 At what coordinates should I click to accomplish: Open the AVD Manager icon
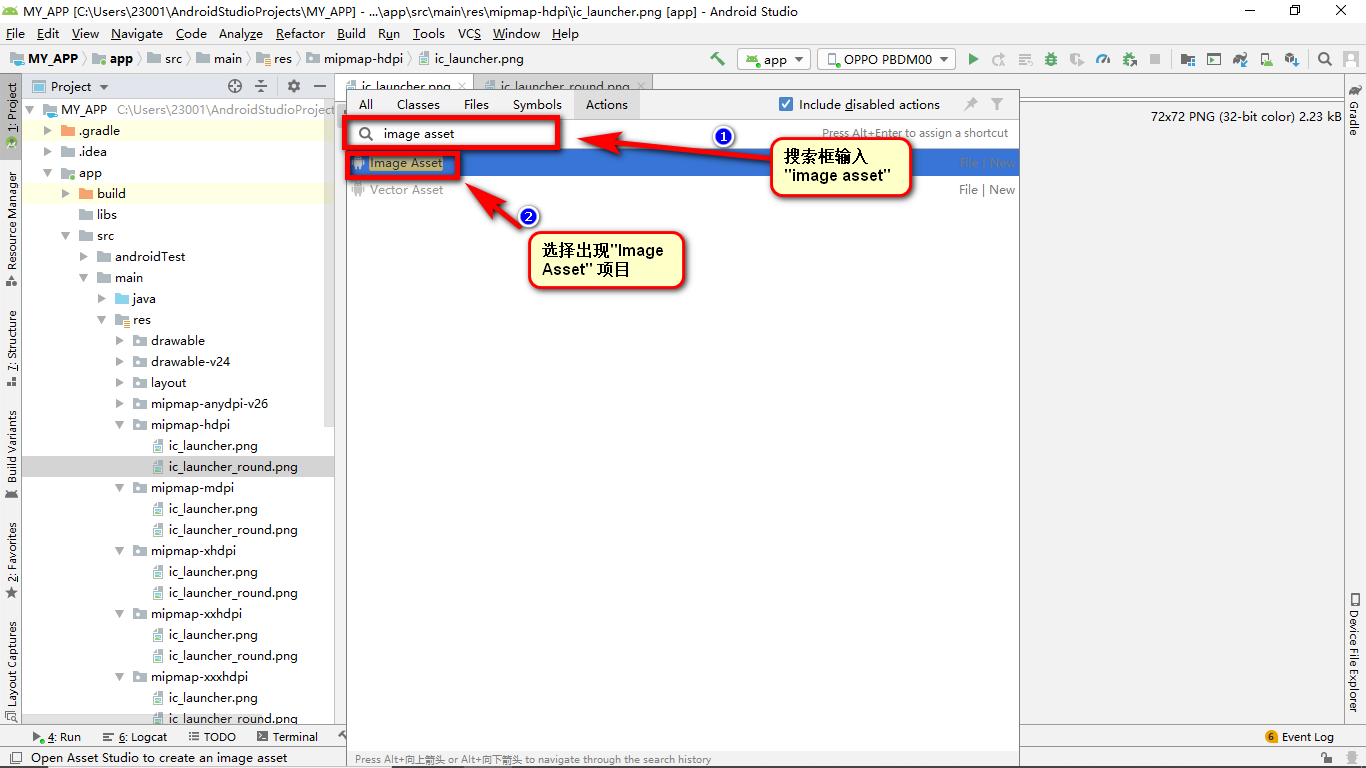tap(1266, 59)
